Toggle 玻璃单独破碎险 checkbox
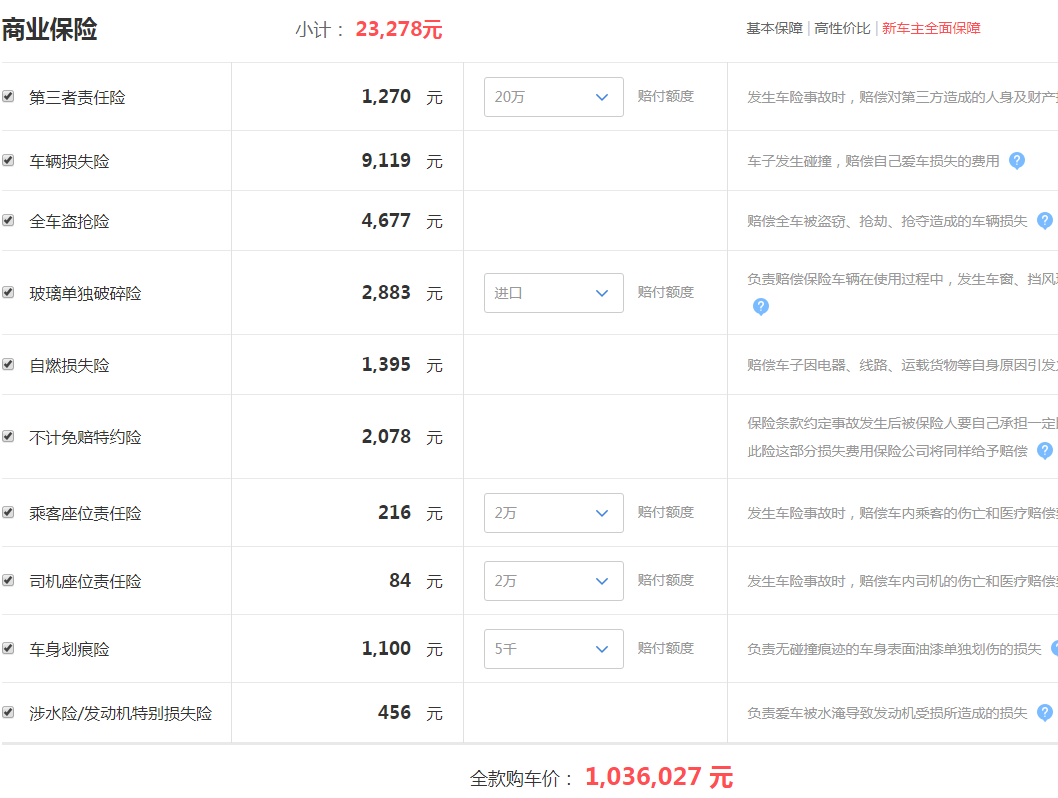Viewport: 1058px width, 798px height. tap(8, 293)
